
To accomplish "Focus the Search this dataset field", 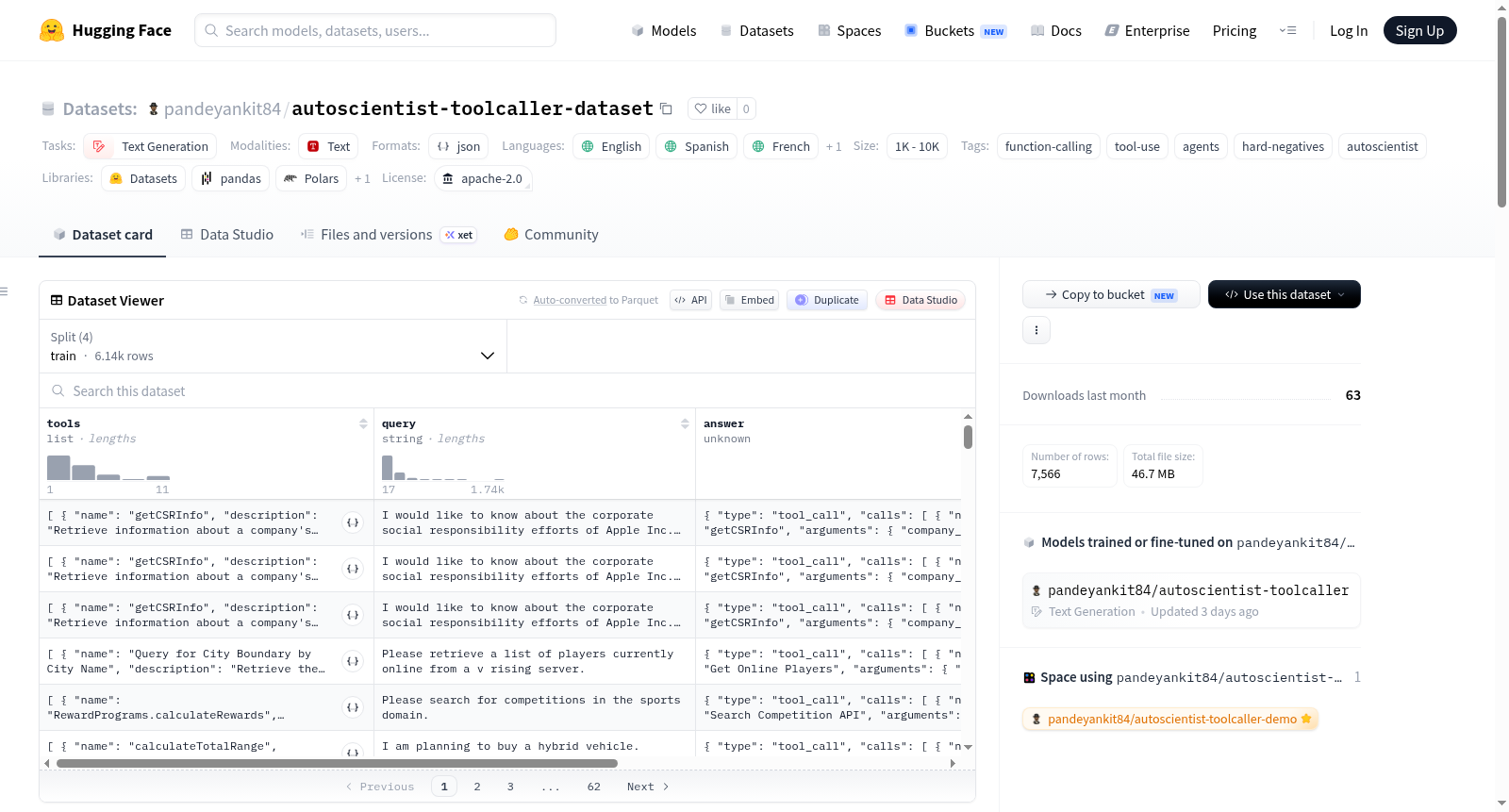I will 507,390.
